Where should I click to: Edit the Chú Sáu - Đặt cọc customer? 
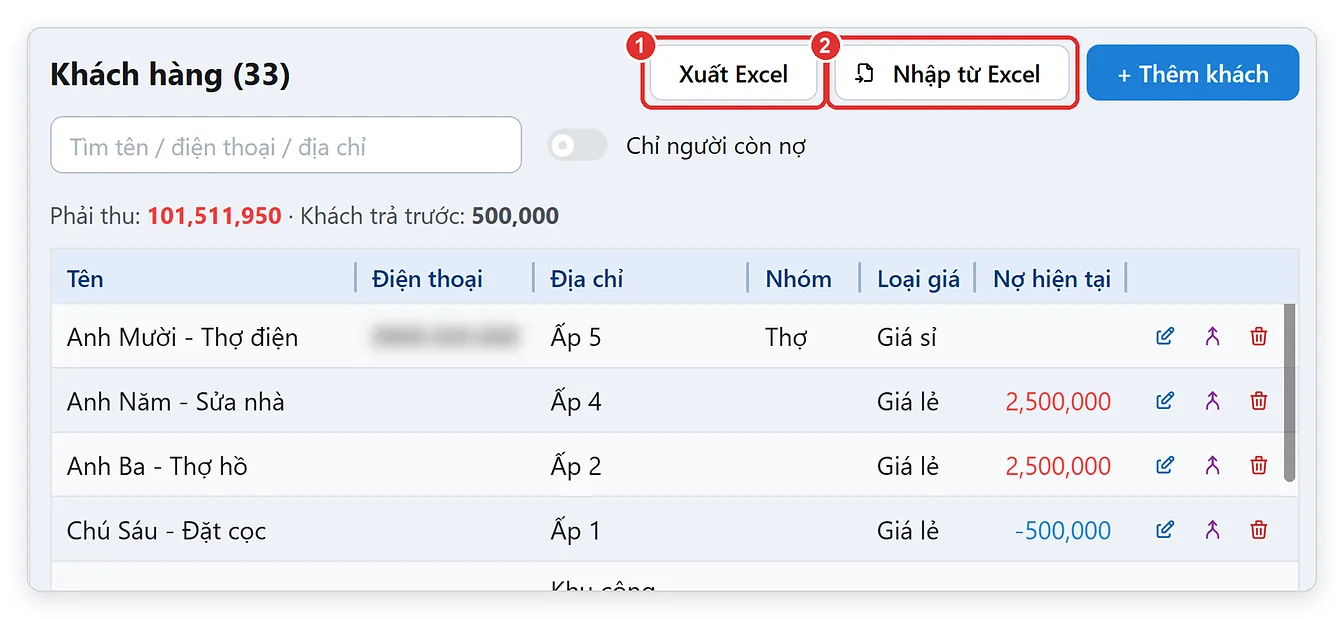[1165, 530]
